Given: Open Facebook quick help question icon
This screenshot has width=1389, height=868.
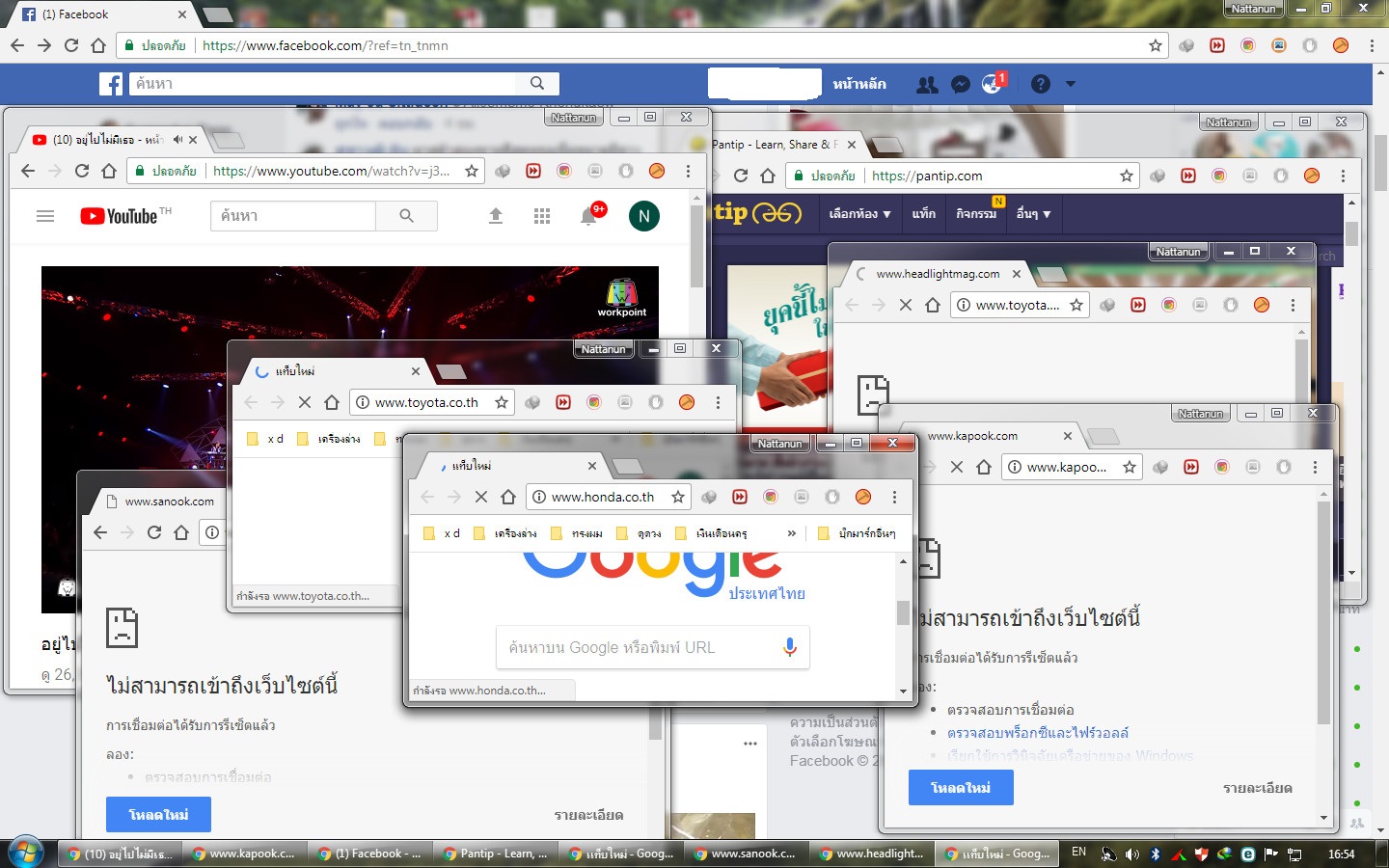Looking at the screenshot, I should coord(1040,84).
